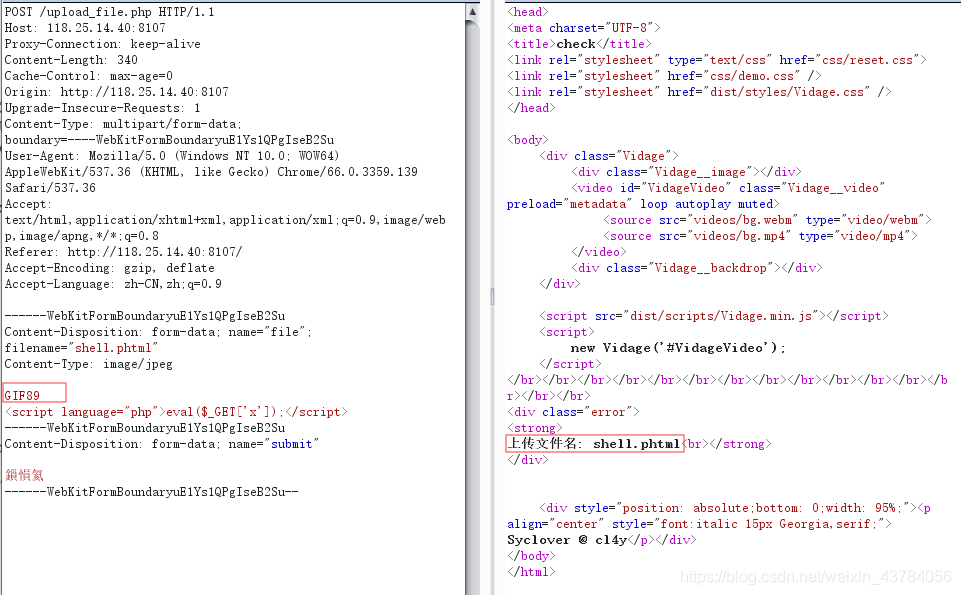The width and height of the screenshot is (961, 595).
Task: Click the '<div class="Vidage">' line
Action: (609, 156)
